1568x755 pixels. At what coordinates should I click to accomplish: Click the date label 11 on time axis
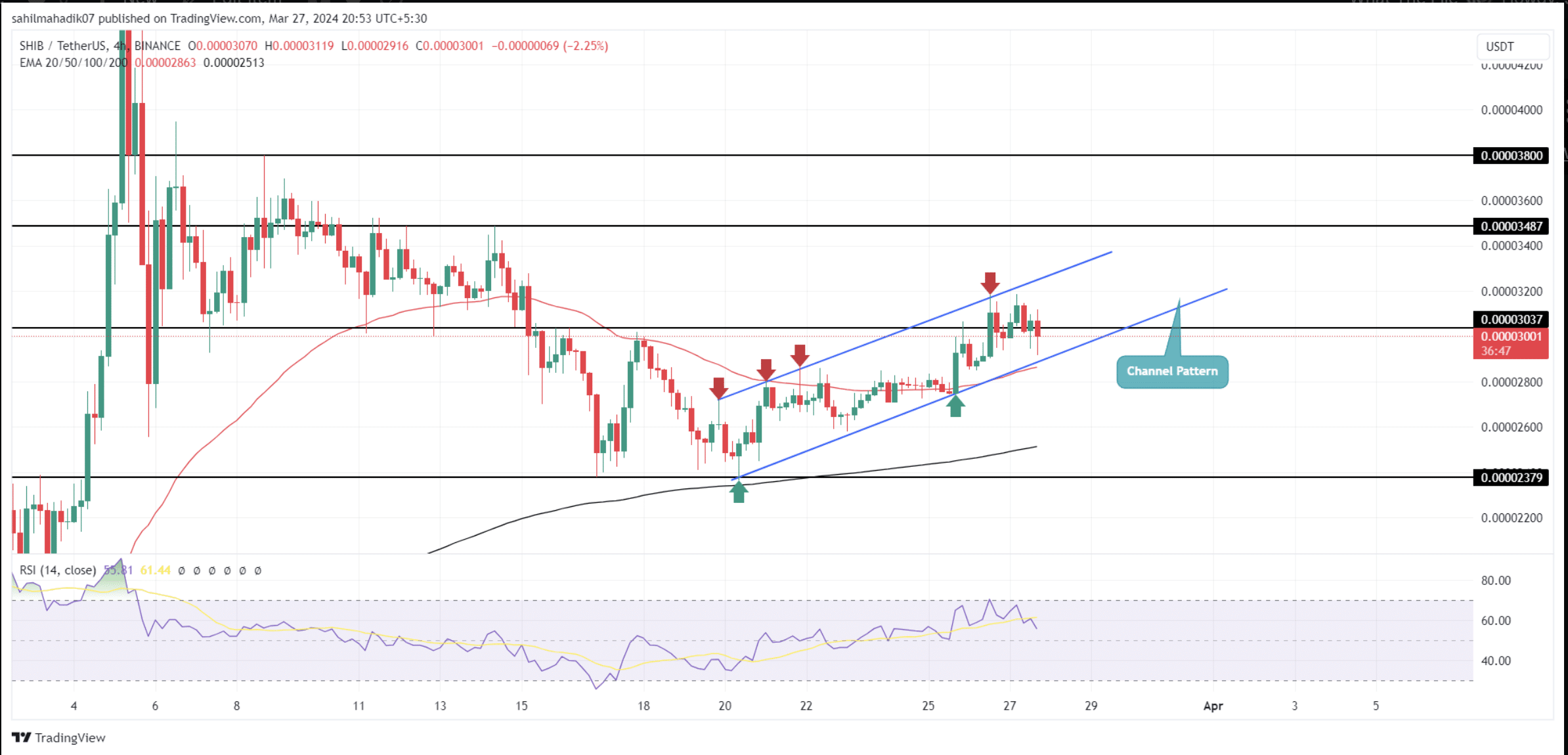[x=359, y=706]
